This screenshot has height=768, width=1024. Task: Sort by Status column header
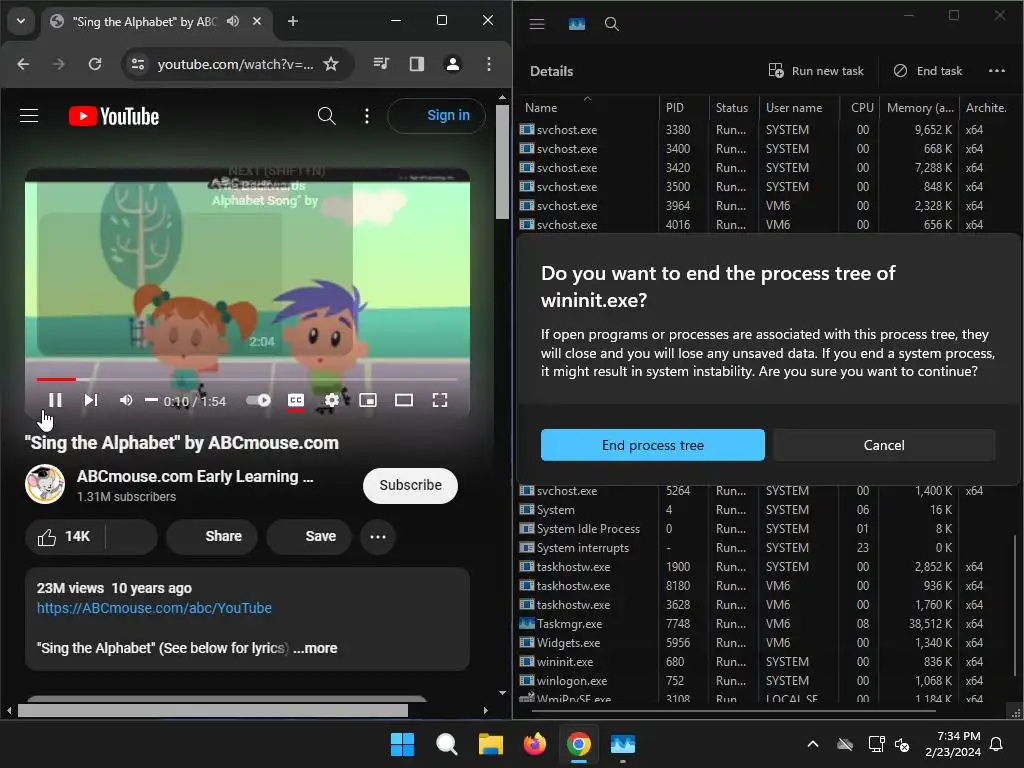(732, 108)
